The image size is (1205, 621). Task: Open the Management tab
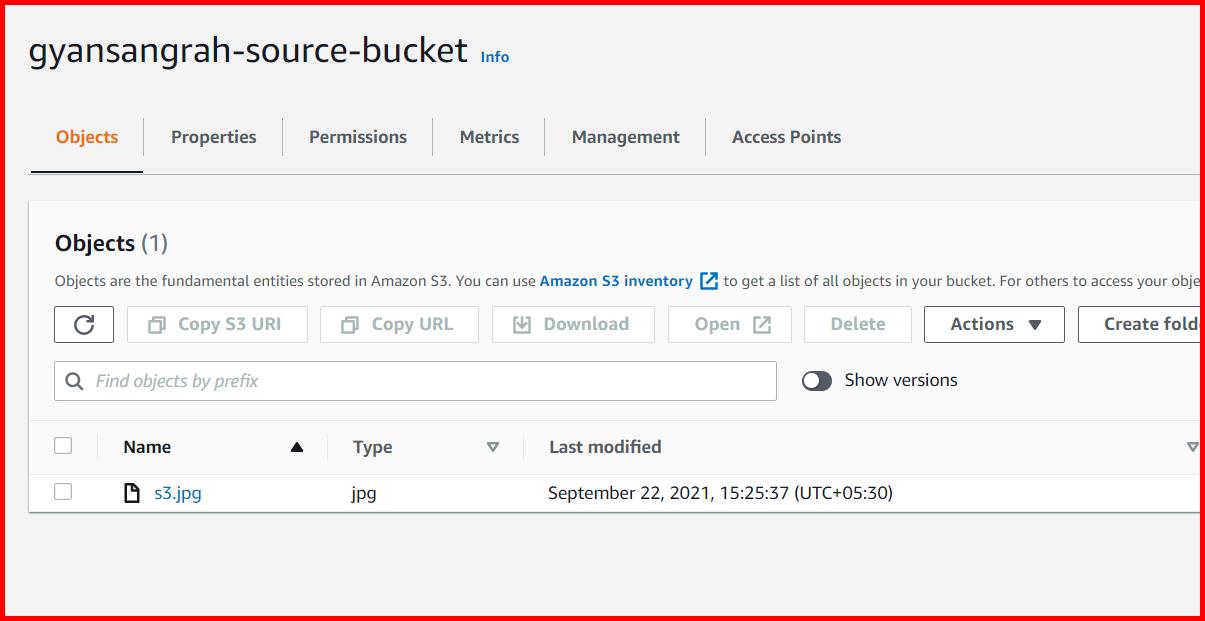tap(624, 137)
